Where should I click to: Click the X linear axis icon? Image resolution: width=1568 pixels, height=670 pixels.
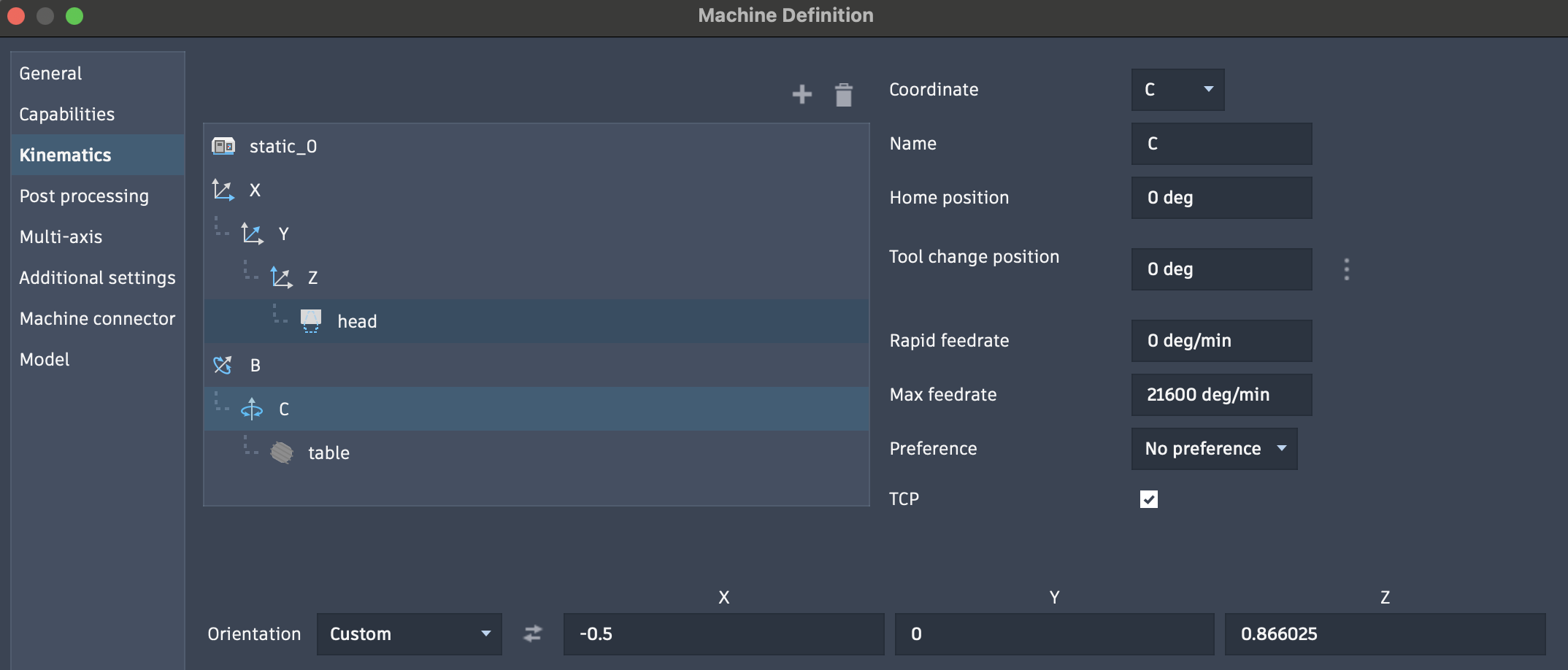click(x=223, y=190)
